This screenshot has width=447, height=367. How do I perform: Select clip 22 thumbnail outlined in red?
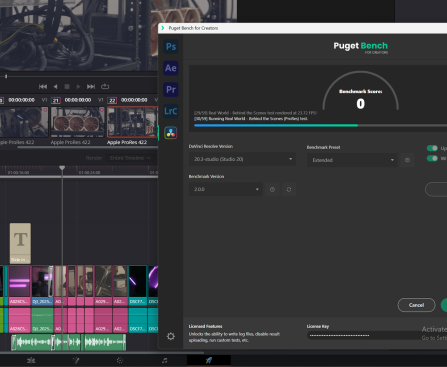[132, 122]
